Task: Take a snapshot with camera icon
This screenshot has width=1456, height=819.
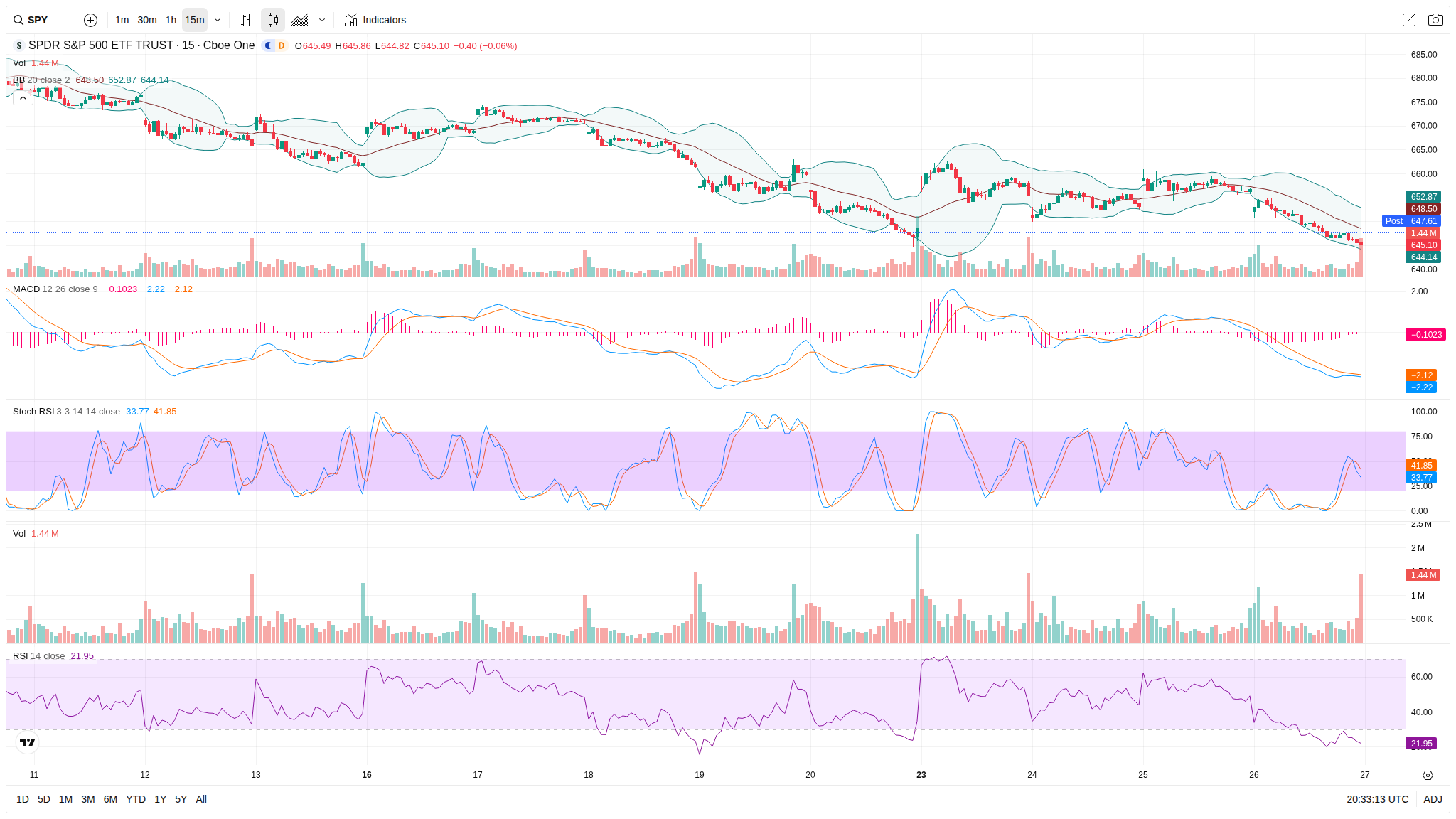Action: (x=1435, y=20)
